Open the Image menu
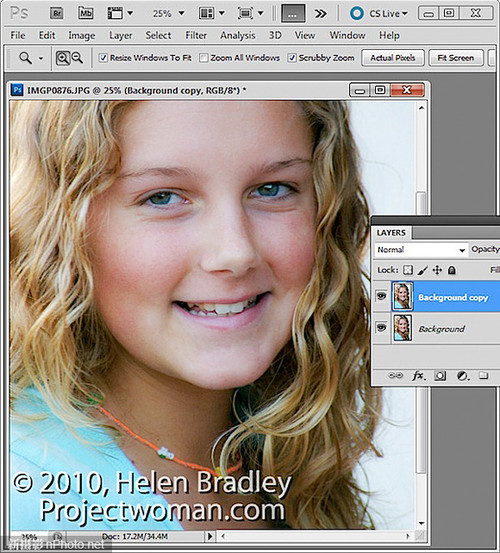Screen dimensions: 500x553 point(81,35)
